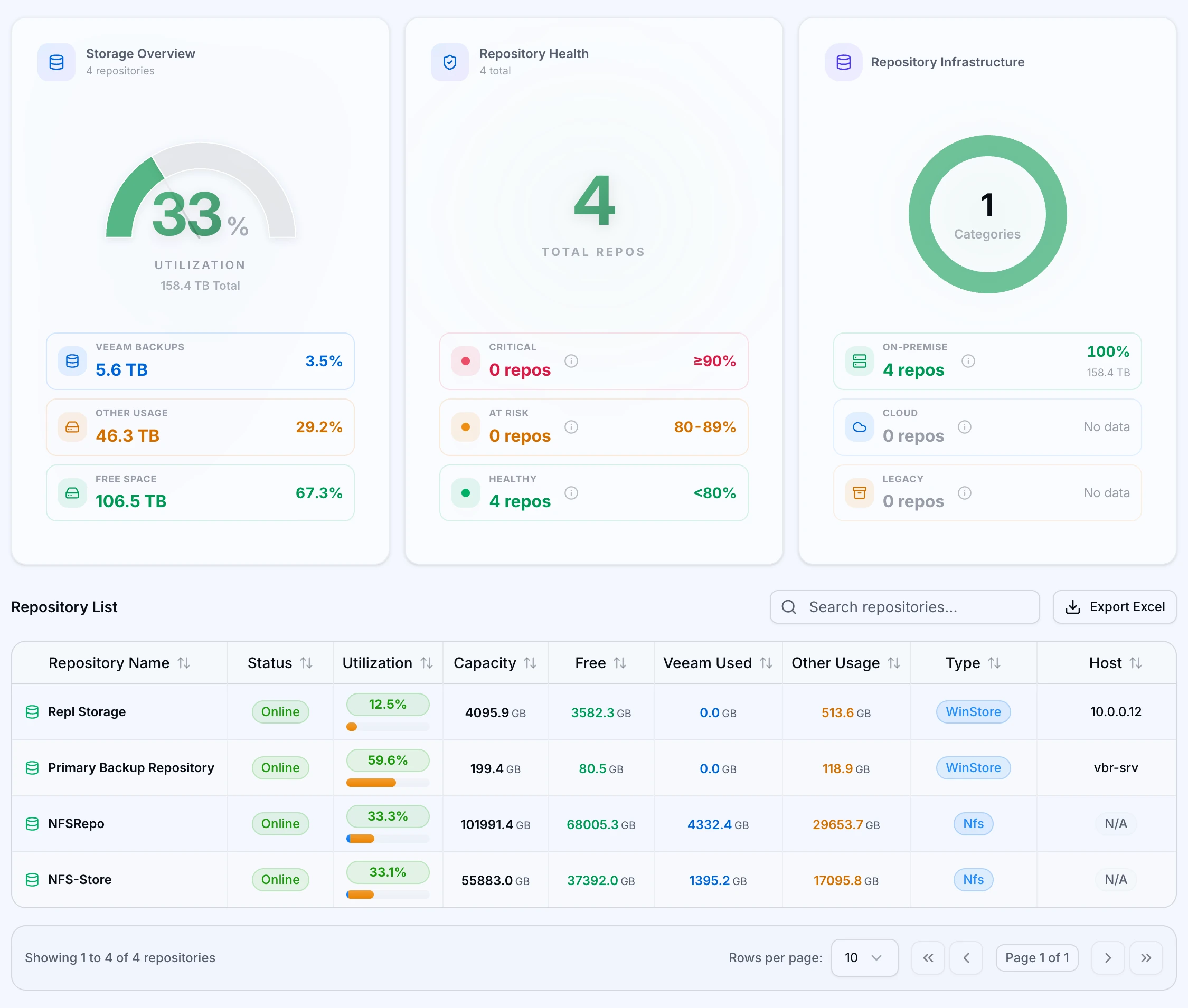Click Export Excel button

[x=1114, y=607]
